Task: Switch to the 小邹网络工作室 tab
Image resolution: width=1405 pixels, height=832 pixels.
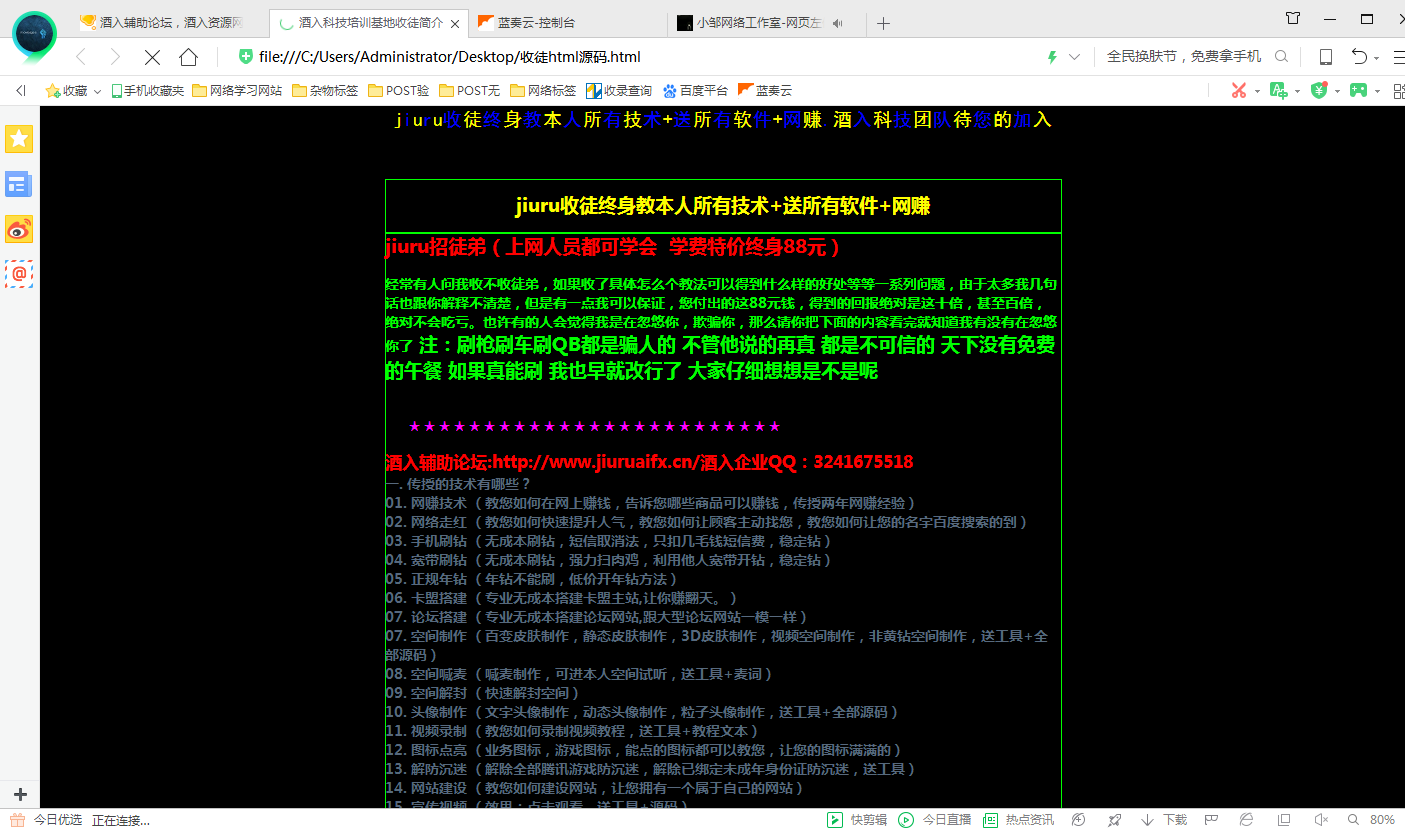Action: tap(766, 22)
